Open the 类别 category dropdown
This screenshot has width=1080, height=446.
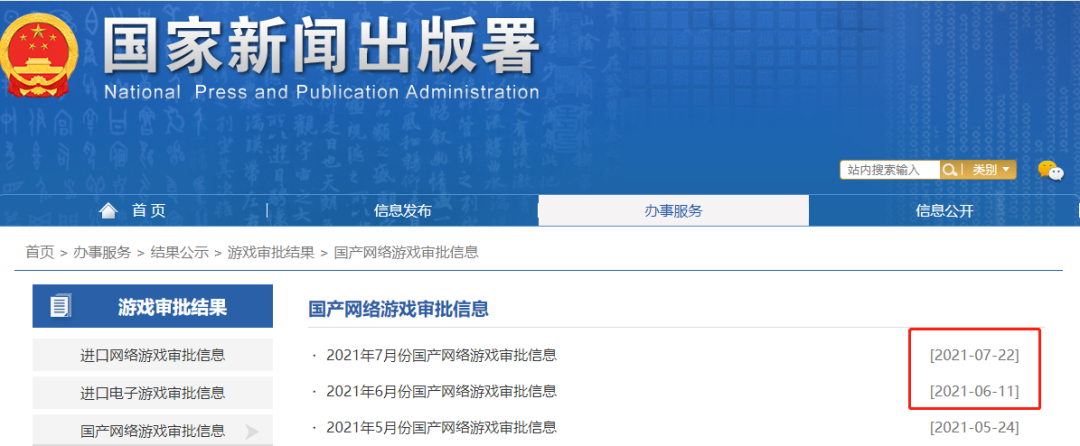tap(991, 170)
